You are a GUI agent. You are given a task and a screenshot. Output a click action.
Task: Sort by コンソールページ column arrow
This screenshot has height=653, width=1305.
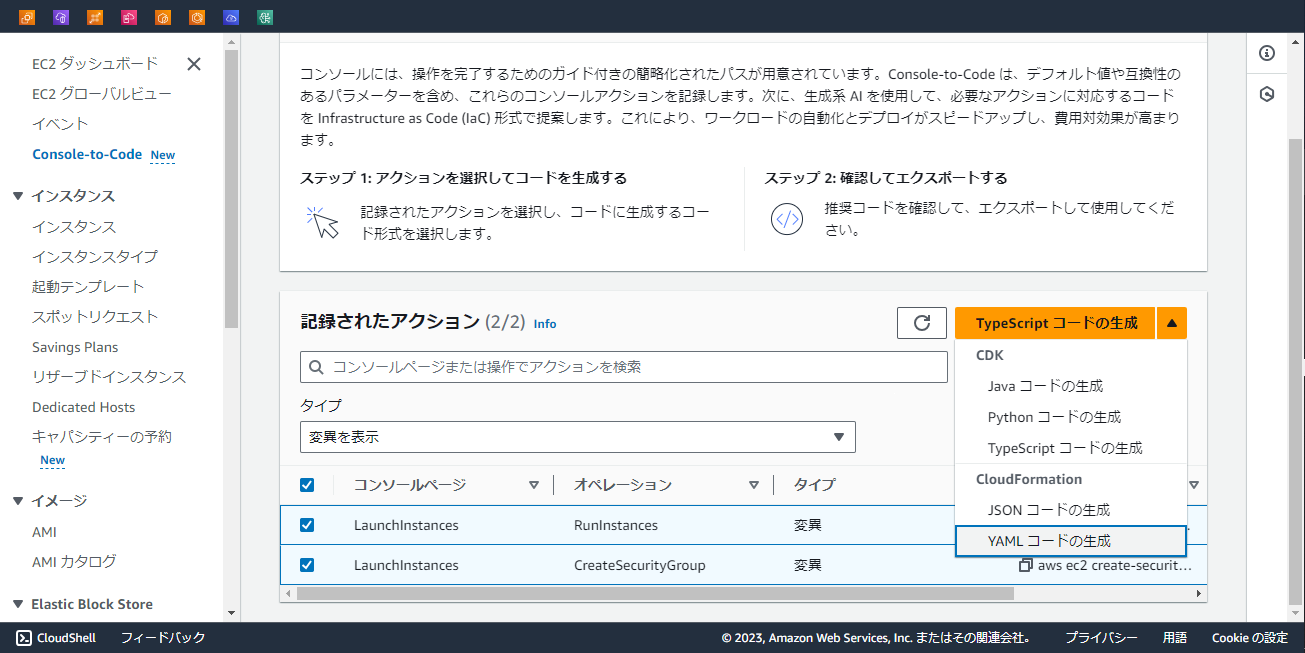tap(534, 485)
